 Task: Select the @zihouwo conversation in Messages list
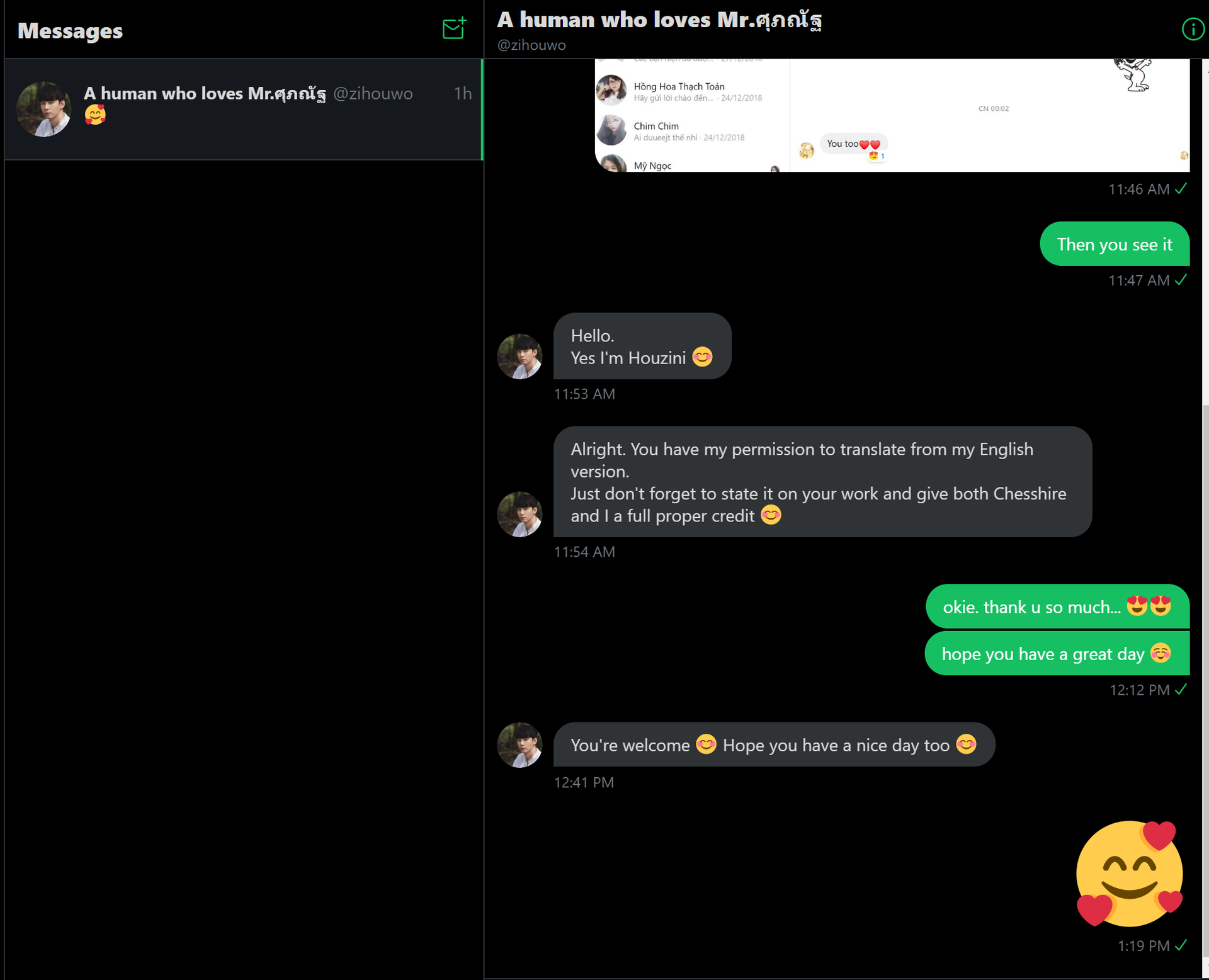244,109
